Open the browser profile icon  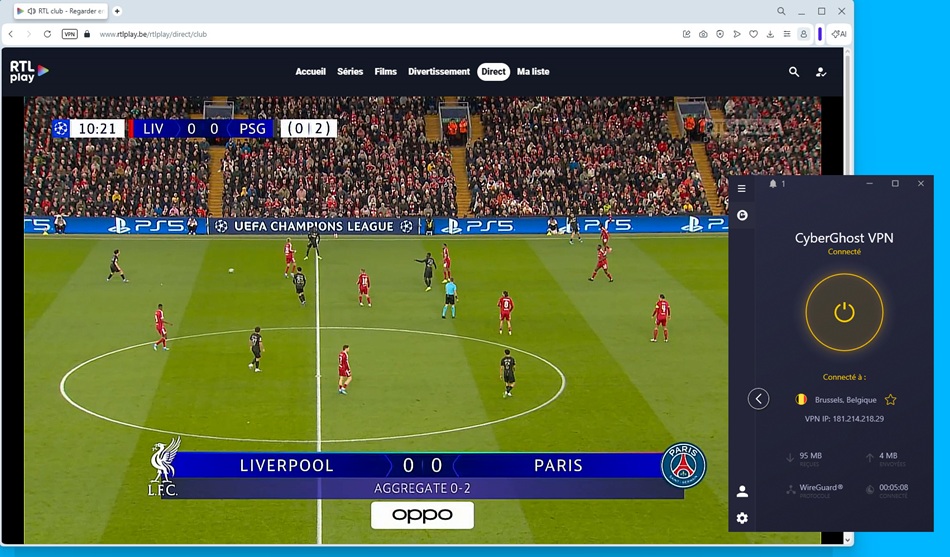(x=803, y=34)
